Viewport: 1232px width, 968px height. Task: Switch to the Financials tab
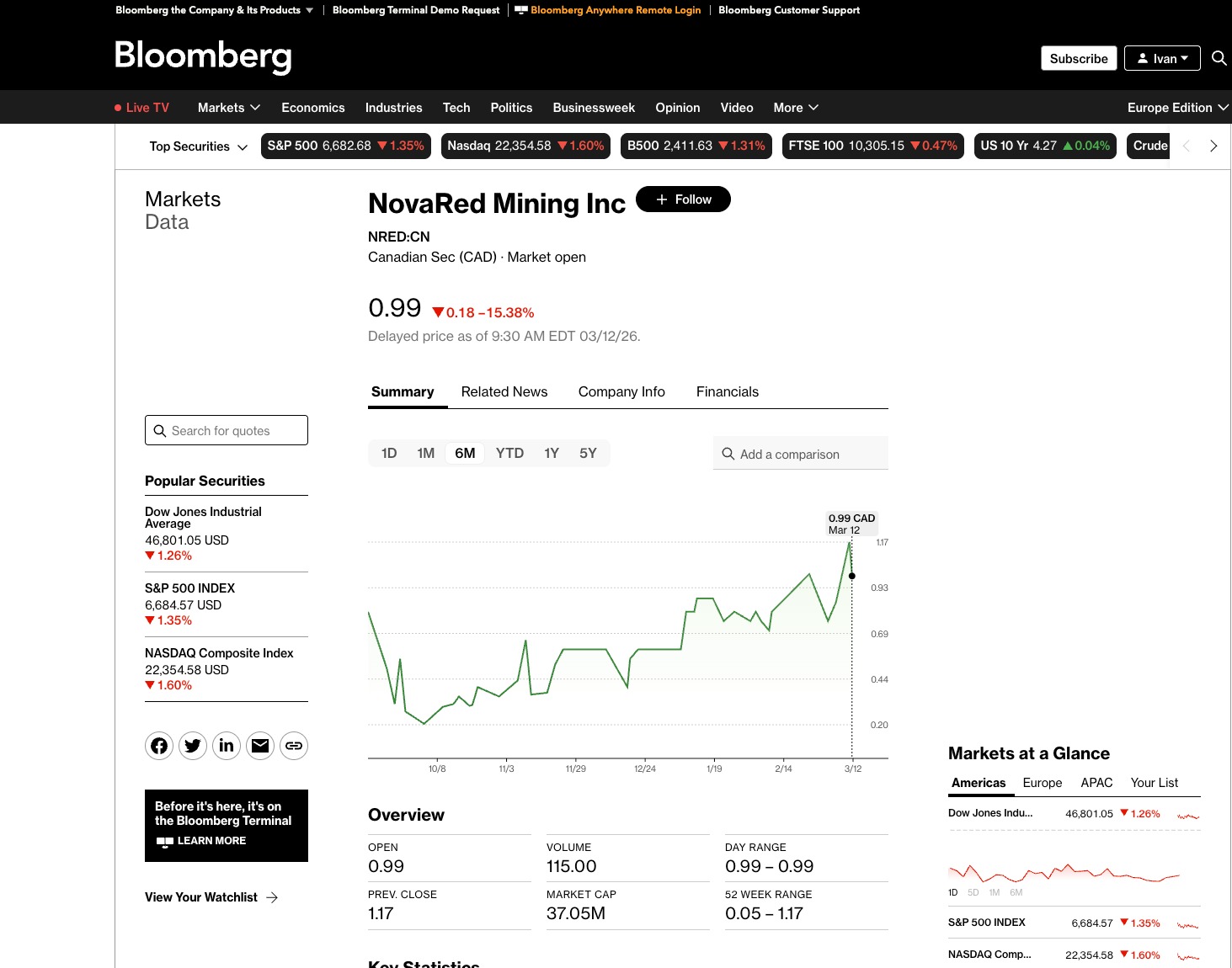[x=728, y=392]
